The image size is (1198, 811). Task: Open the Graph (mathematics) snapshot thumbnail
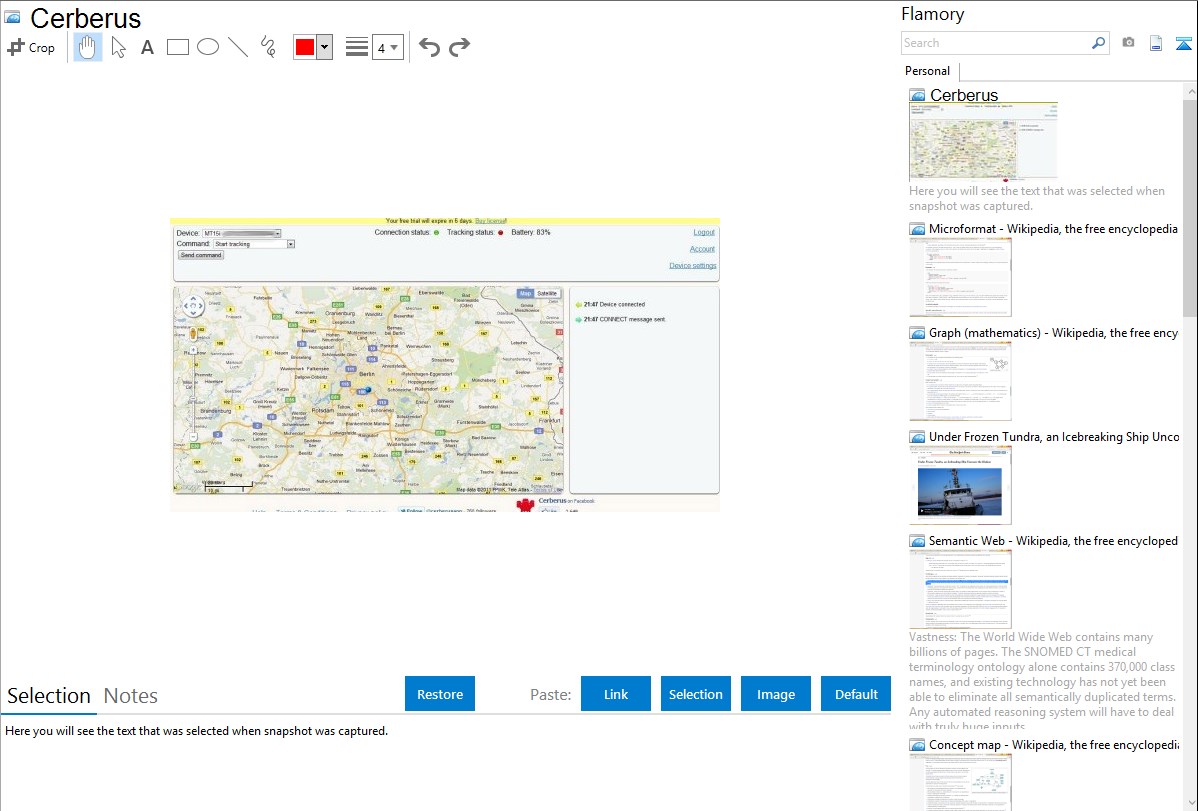tap(960, 381)
